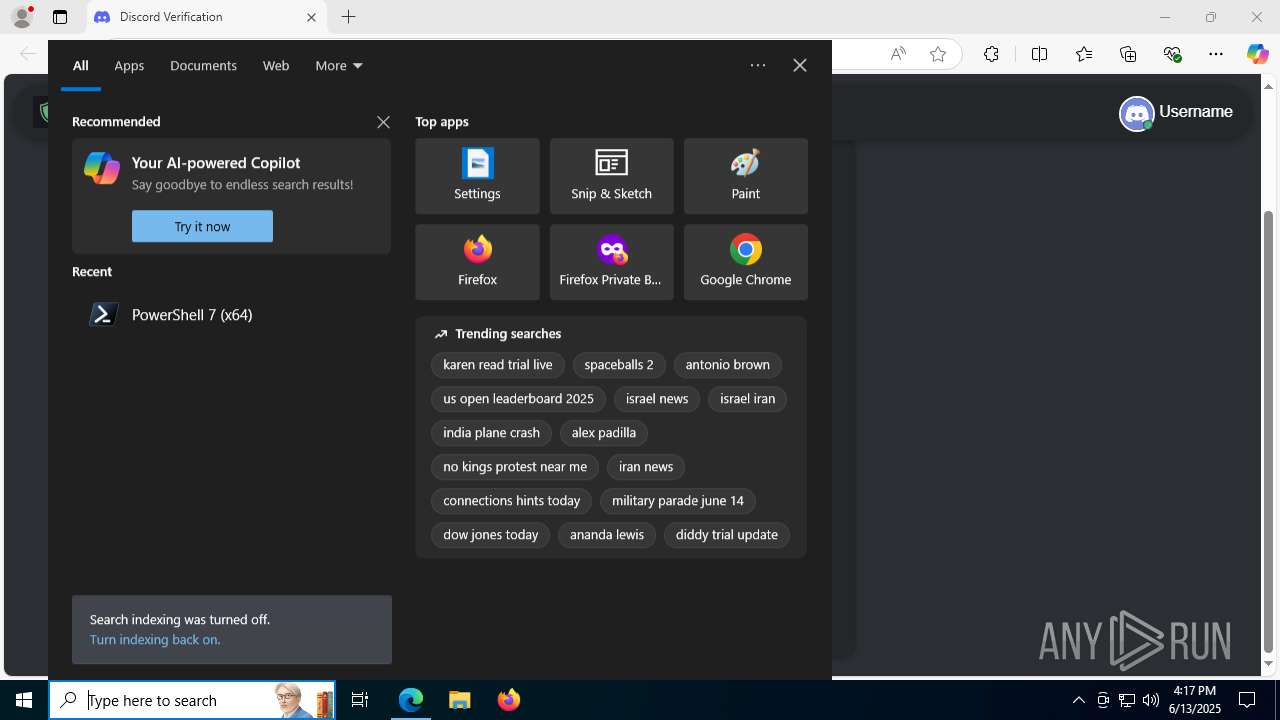Search trending 'dow jones today'
1280x720 pixels.
pyautogui.click(x=491, y=535)
